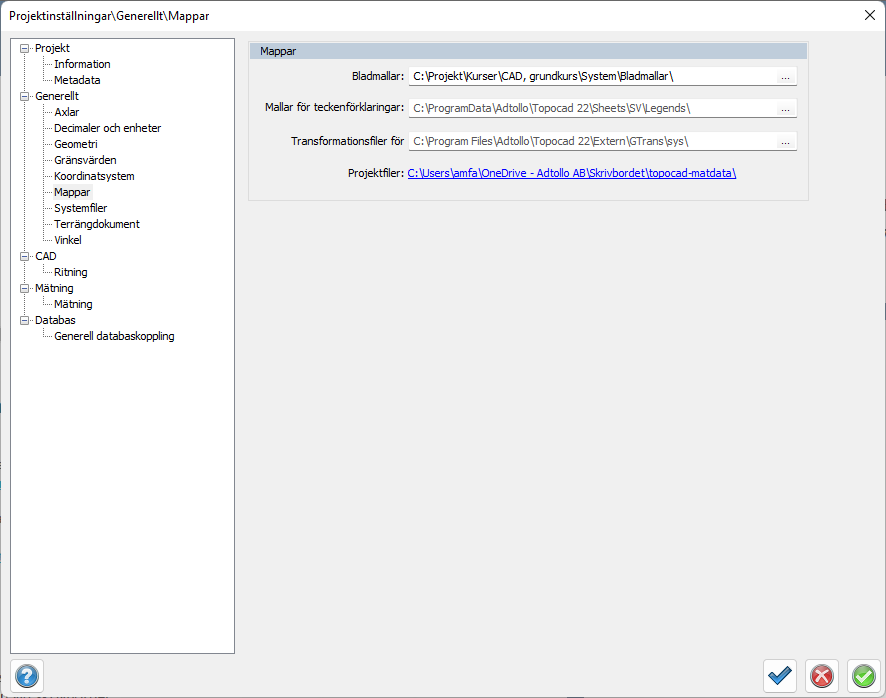Click the green OK checkmark icon
This screenshot has width=886, height=698.
(863, 676)
